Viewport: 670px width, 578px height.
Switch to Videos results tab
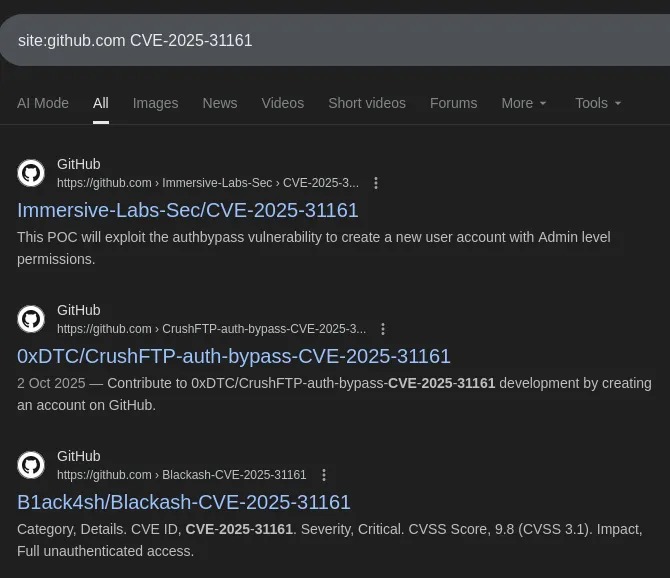pos(282,103)
